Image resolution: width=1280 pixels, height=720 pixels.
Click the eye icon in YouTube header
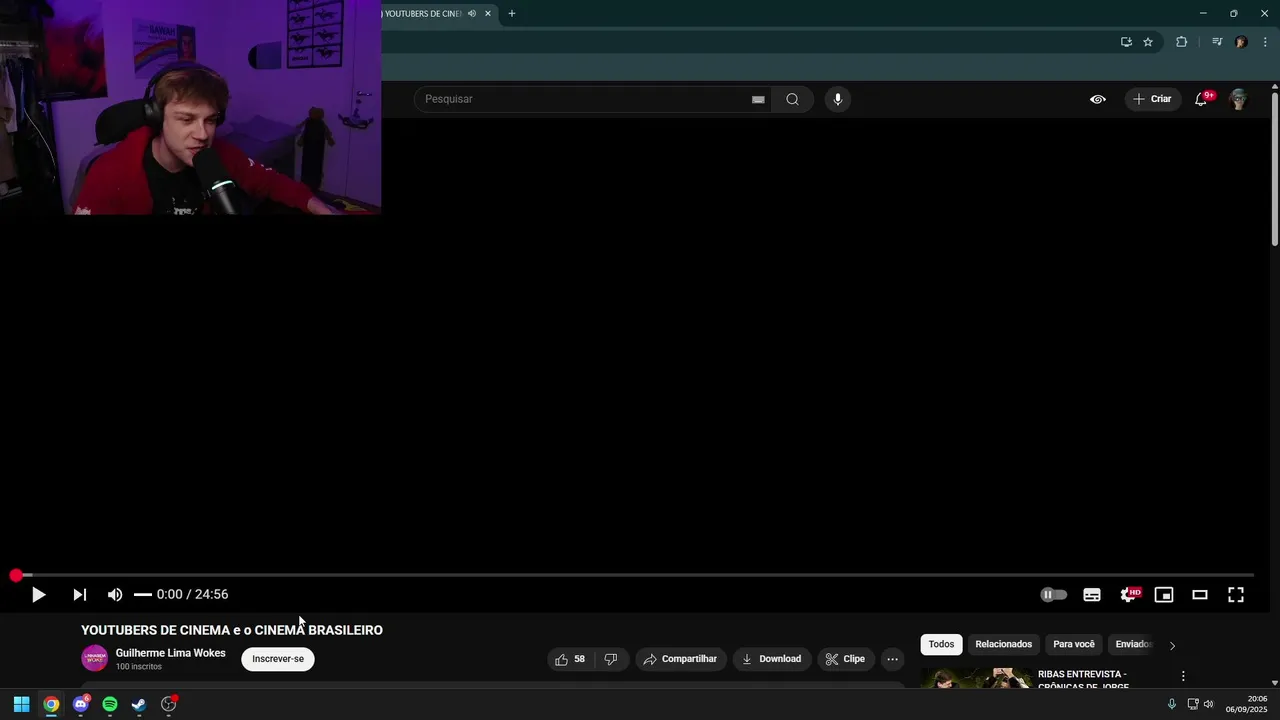coord(1098,99)
